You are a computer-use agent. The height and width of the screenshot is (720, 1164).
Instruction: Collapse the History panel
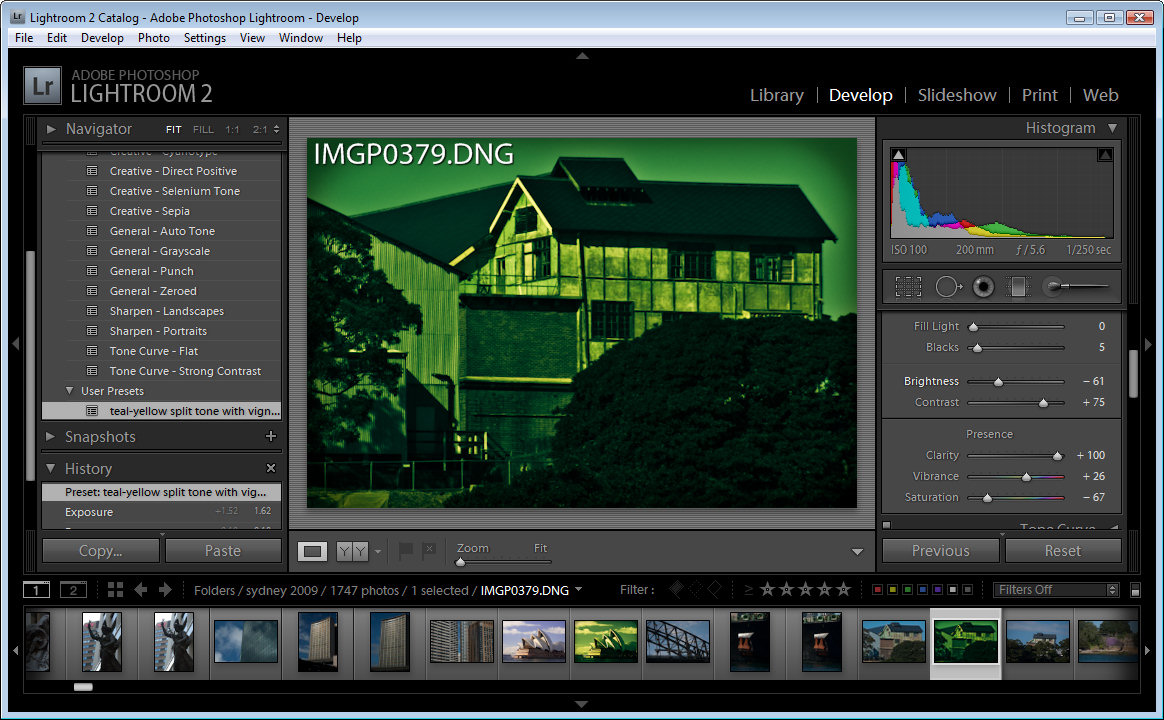[50, 468]
